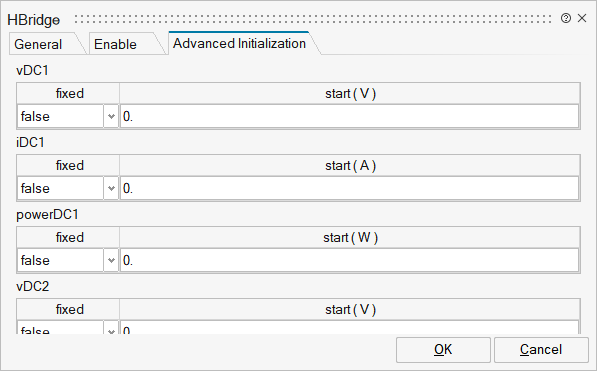The width and height of the screenshot is (597, 371).
Task: Open the Enable tab
Action: pos(115,44)
